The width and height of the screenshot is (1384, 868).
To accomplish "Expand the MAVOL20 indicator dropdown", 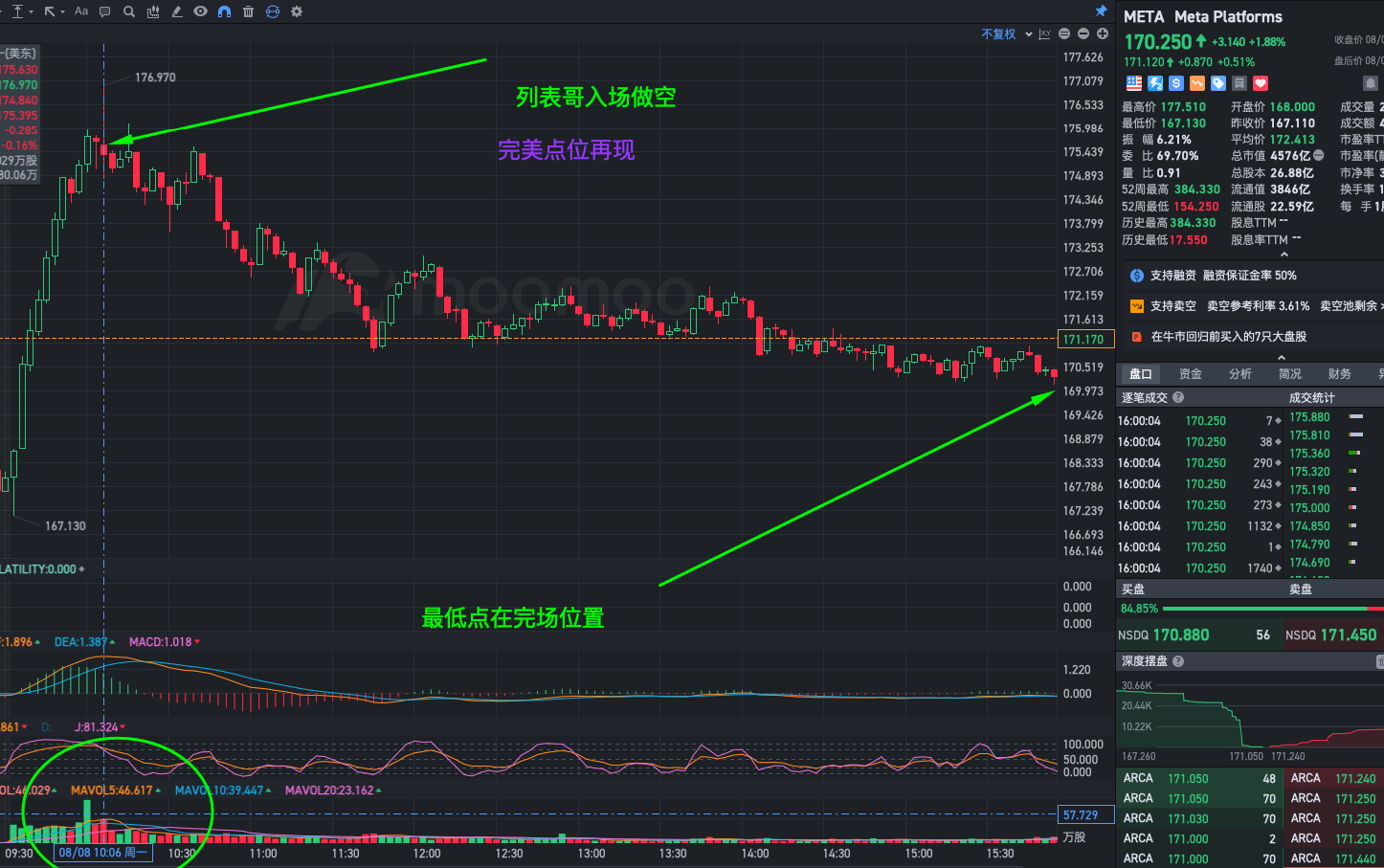I will click(379, 790).
